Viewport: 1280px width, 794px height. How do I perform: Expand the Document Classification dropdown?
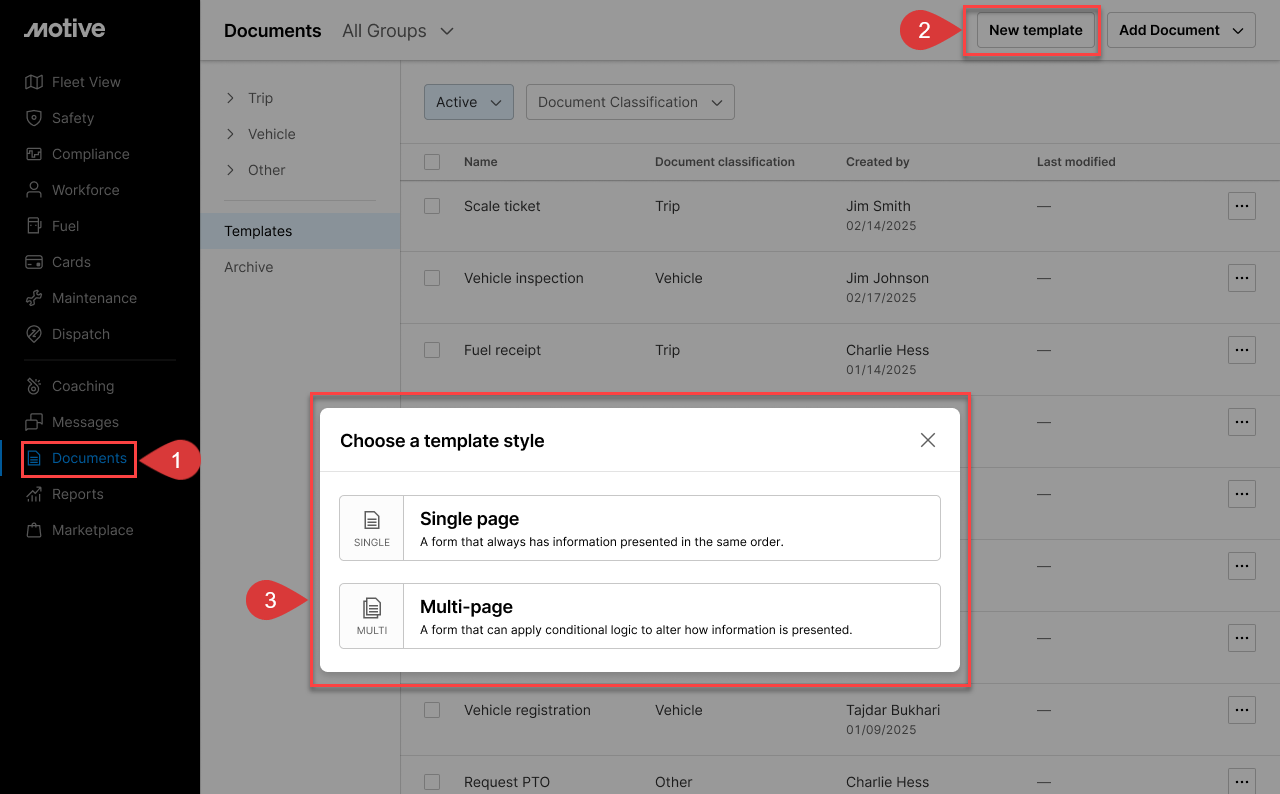(630, 102)
